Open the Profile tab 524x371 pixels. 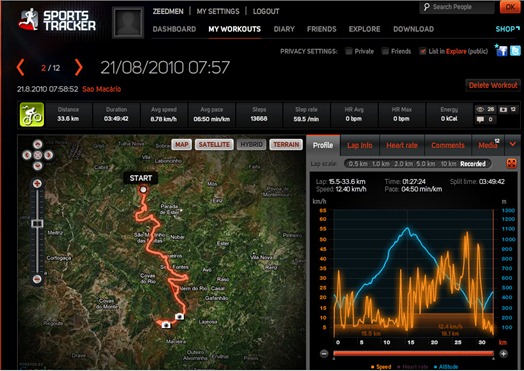point(323,145)
